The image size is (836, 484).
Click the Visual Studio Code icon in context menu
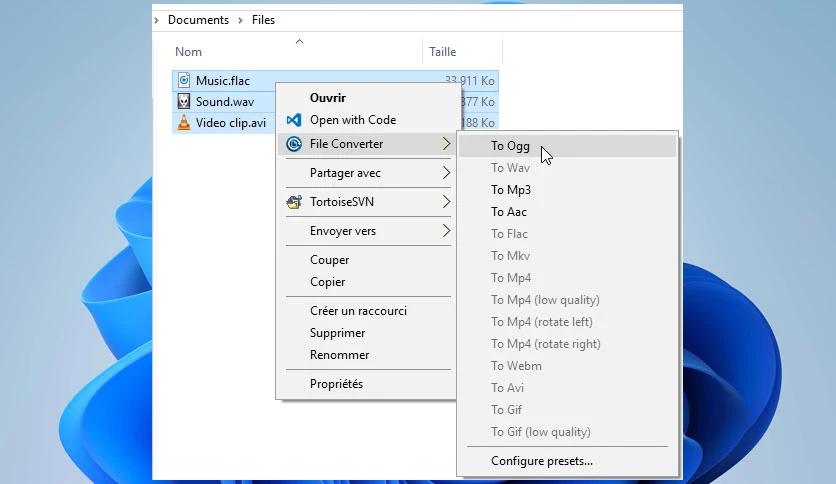click(x=294, y=120)
